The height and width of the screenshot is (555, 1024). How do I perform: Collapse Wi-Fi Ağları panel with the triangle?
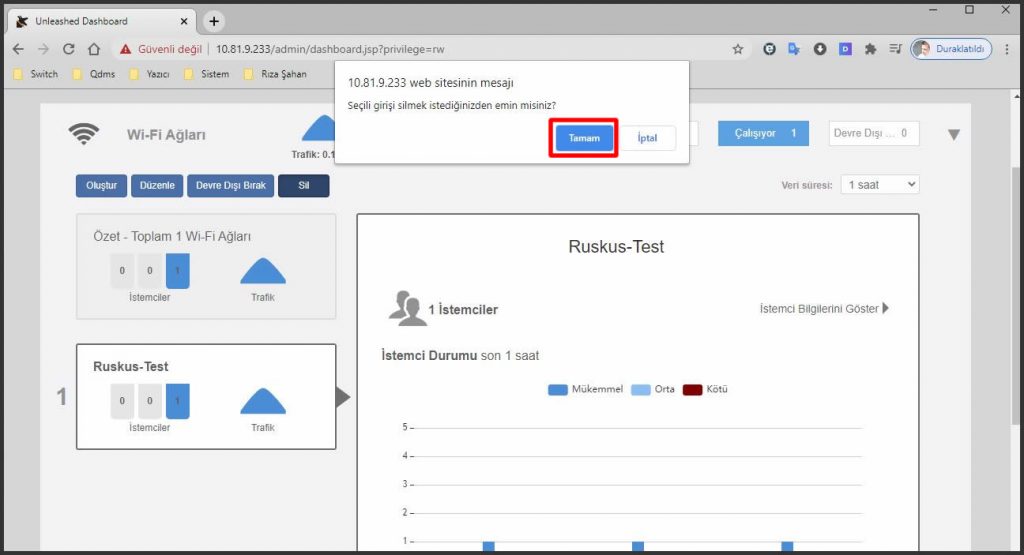tap(953, 135)
